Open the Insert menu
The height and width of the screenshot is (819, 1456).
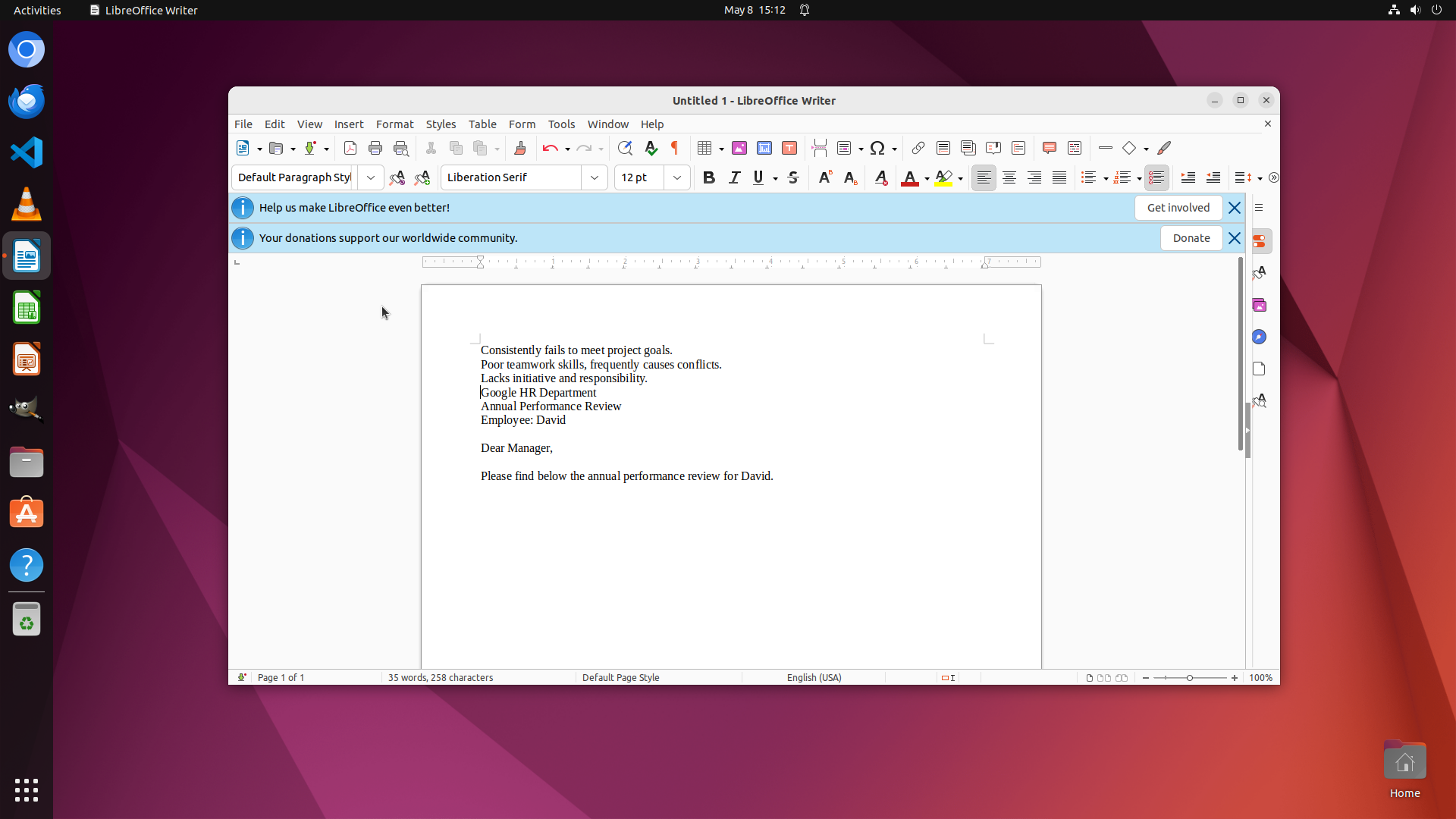coord(349,124)
